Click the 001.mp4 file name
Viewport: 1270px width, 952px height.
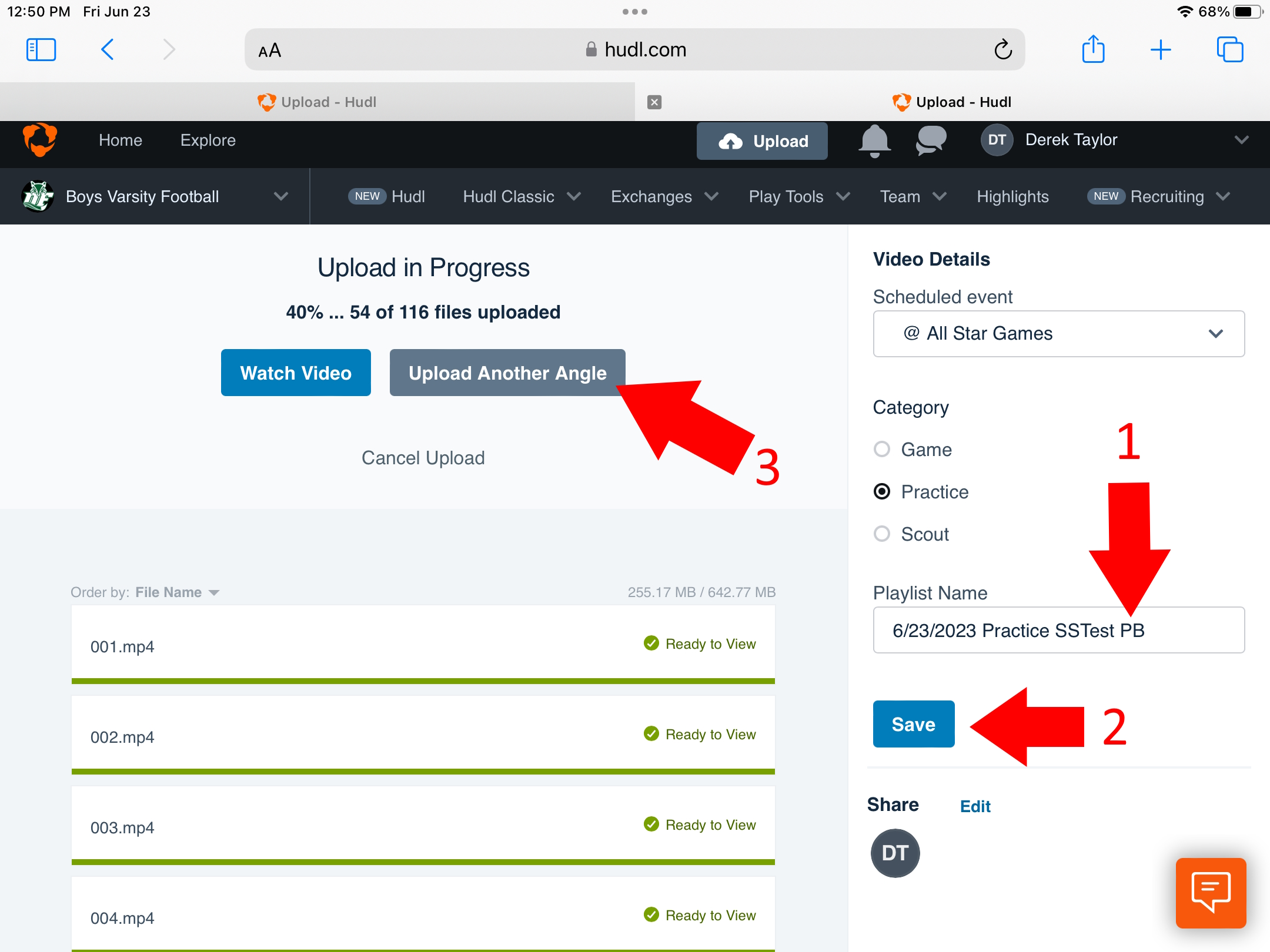pos(122,646)
